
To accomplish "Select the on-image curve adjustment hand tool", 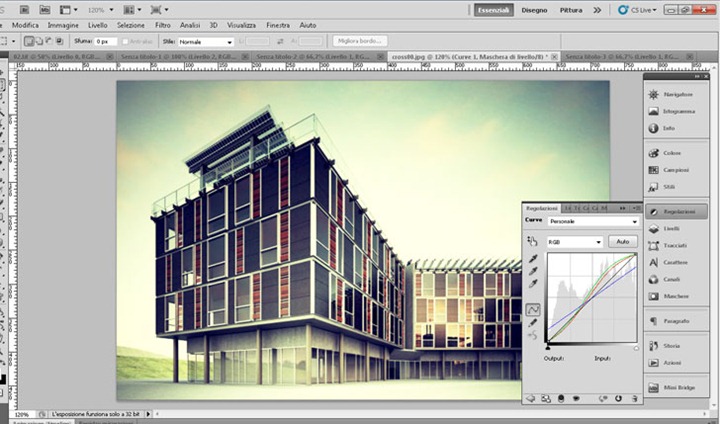I will point(532,241).
